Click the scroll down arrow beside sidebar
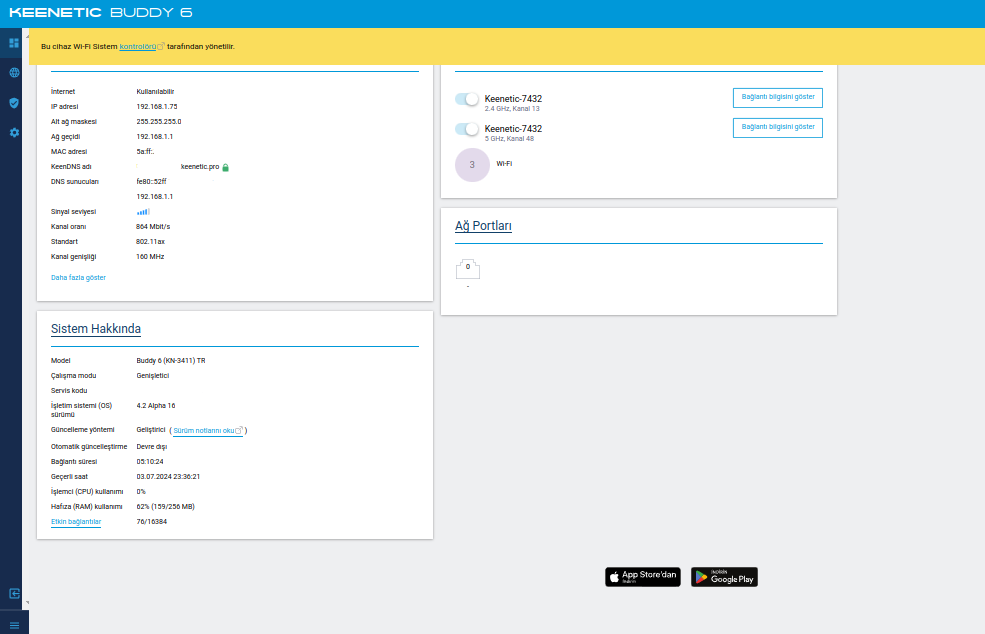The height and width of the screenshot is (634, 985). [x=27, y=603]
